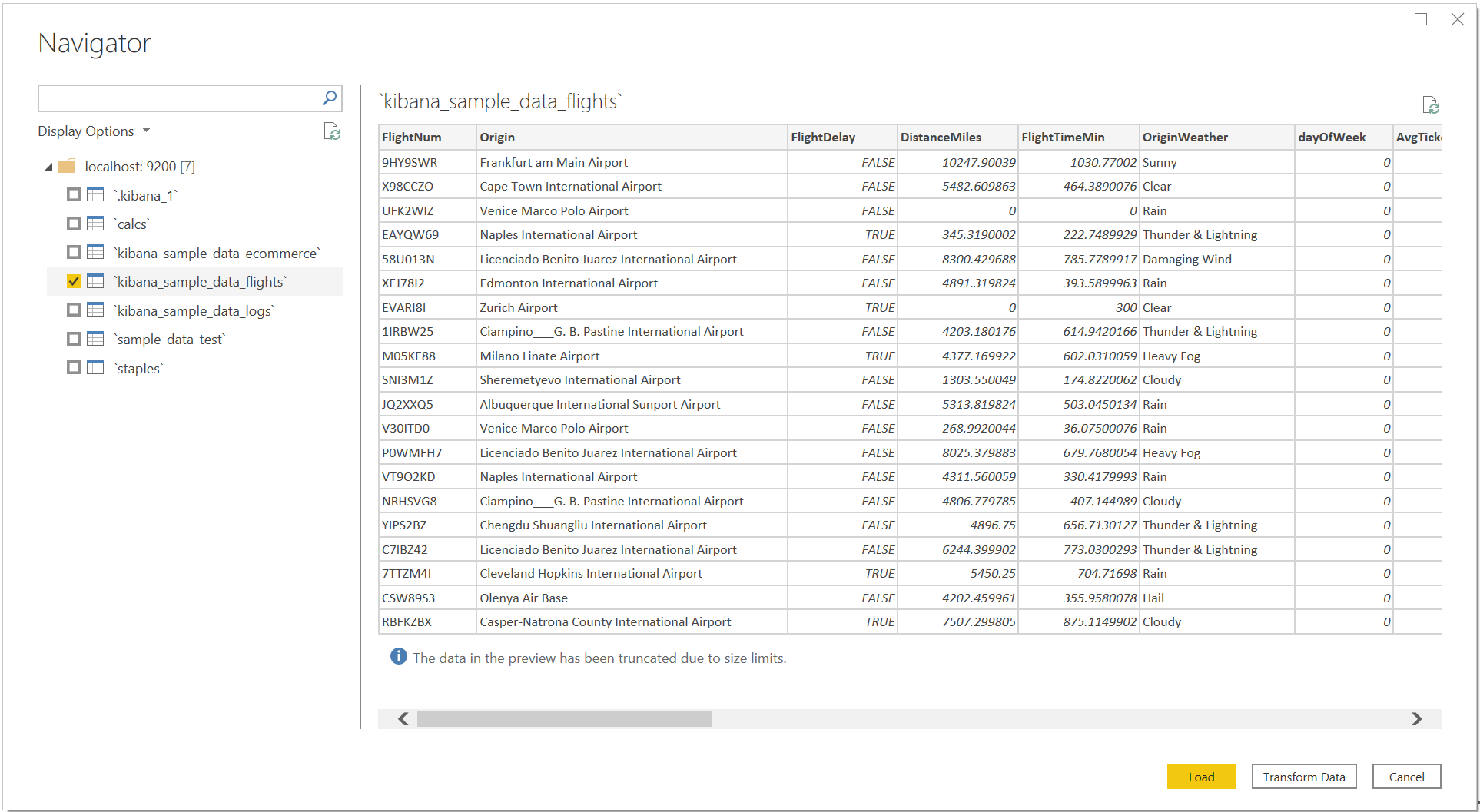Screen dimensions: 1480x812
Task: Check the `.kibana_1` table checkbox
Action: pyautogui.click(x=74, y=194)
